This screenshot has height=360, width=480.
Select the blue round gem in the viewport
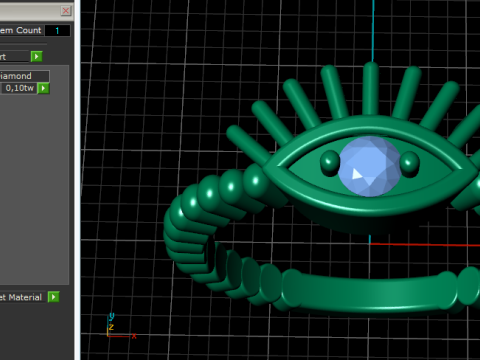369,166
